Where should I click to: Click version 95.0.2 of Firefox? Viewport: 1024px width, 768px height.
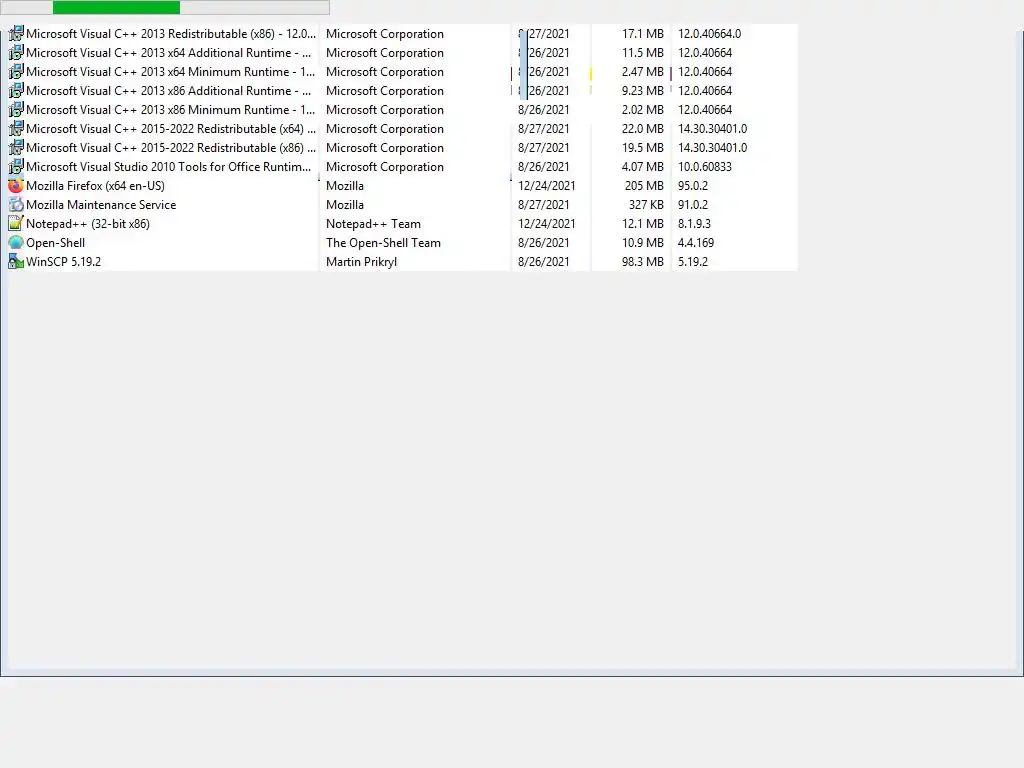(x=693, y=185)
